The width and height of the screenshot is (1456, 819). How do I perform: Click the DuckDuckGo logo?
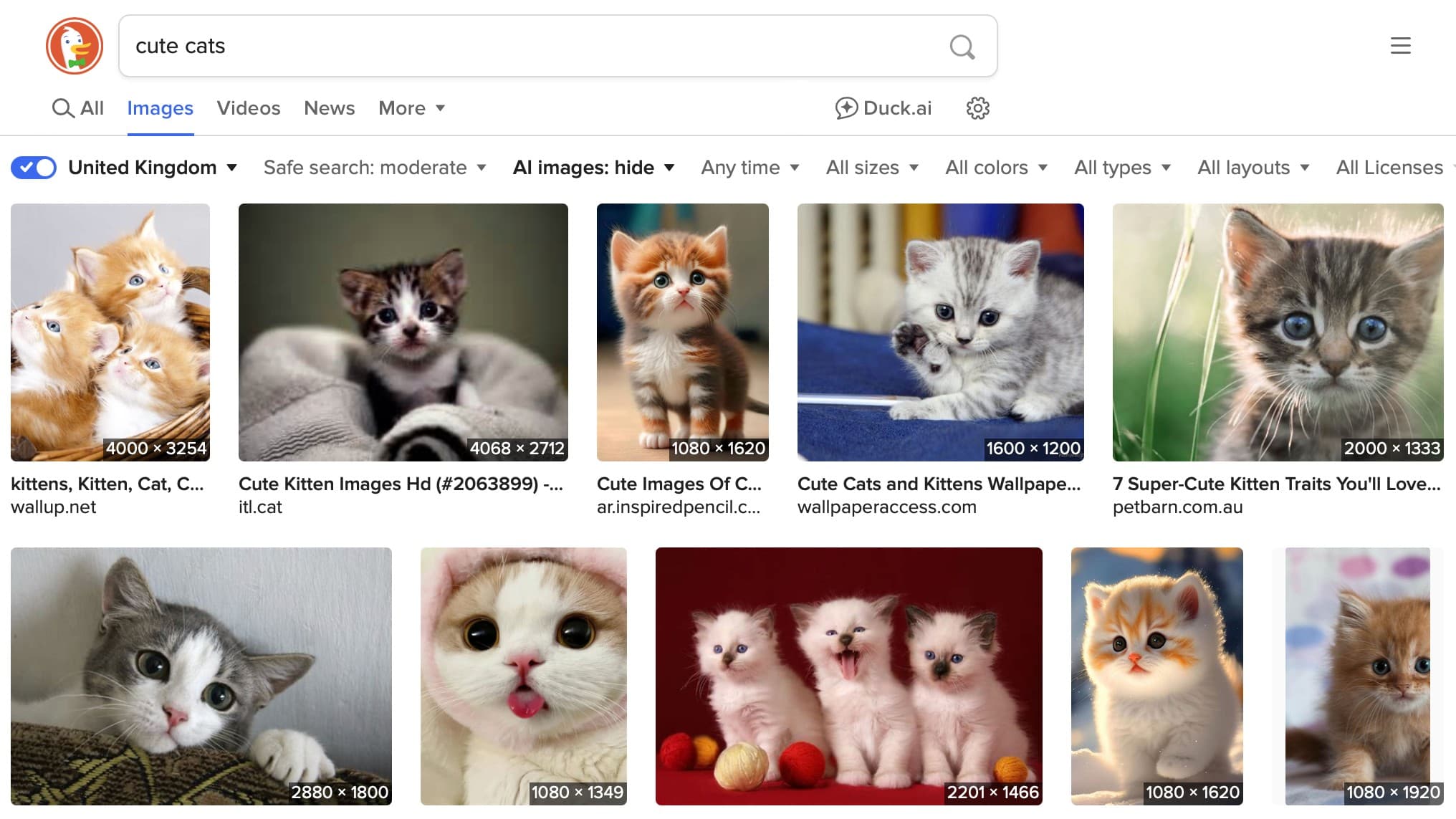(x=75, y=46)
